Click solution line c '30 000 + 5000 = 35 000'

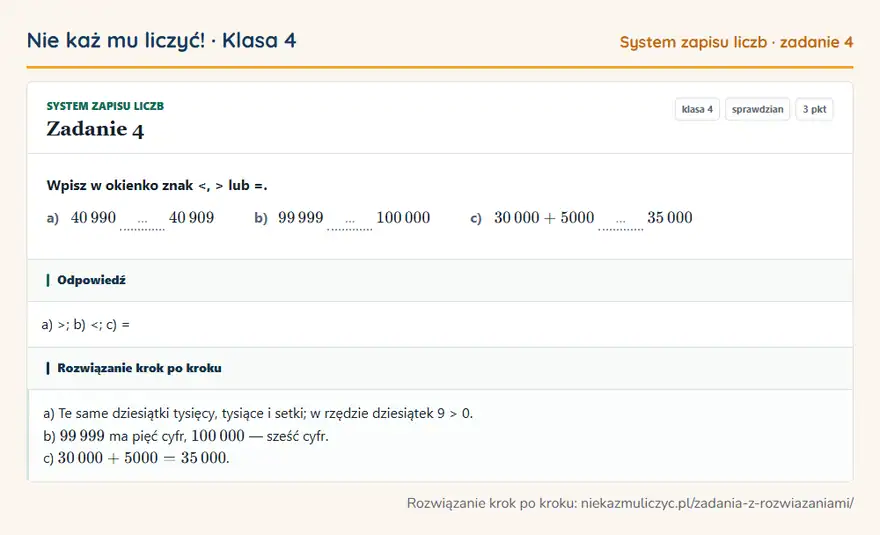click(x=136, y=458)
